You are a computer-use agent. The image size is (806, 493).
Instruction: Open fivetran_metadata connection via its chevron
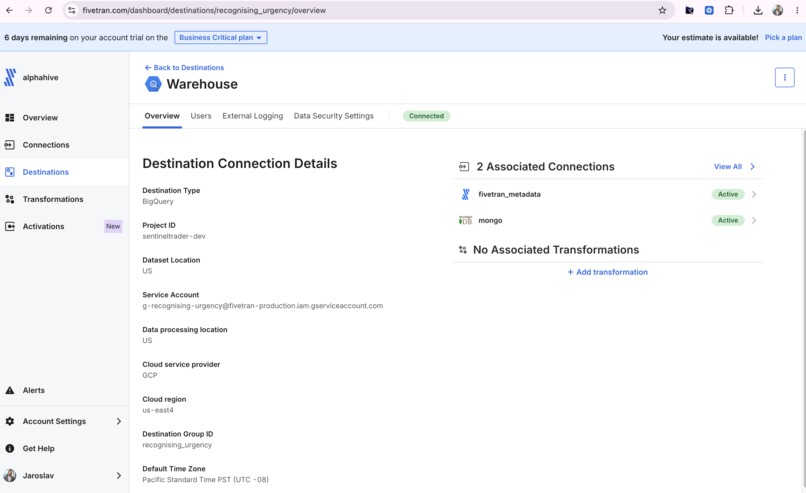click(x=754, y=194)
